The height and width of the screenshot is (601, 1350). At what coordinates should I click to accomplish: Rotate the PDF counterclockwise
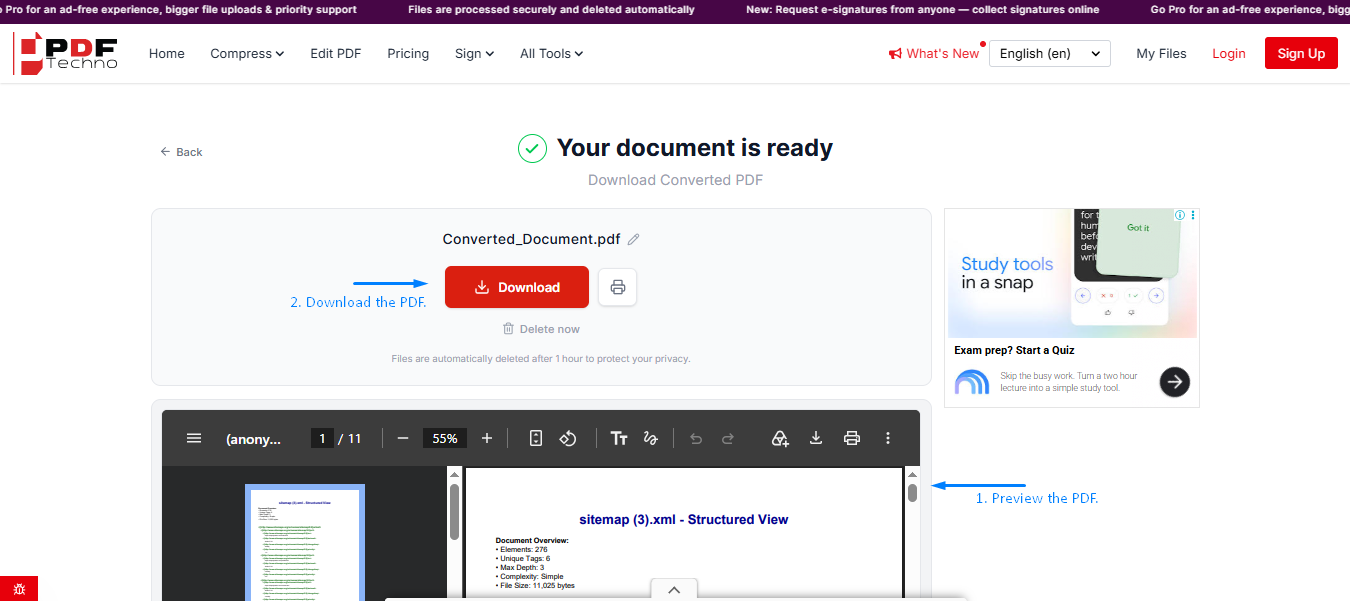point(568,438)
